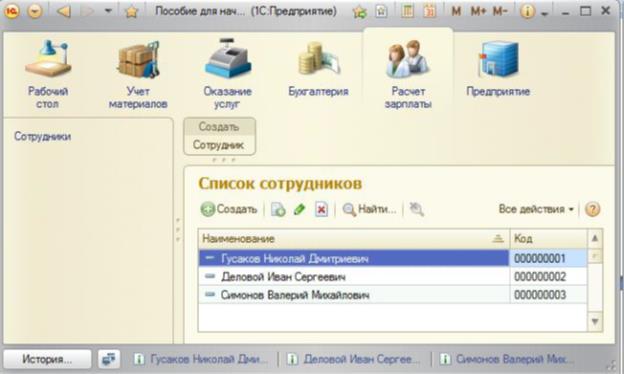
Task: Open the info about program icon
Action: [527, 12]
